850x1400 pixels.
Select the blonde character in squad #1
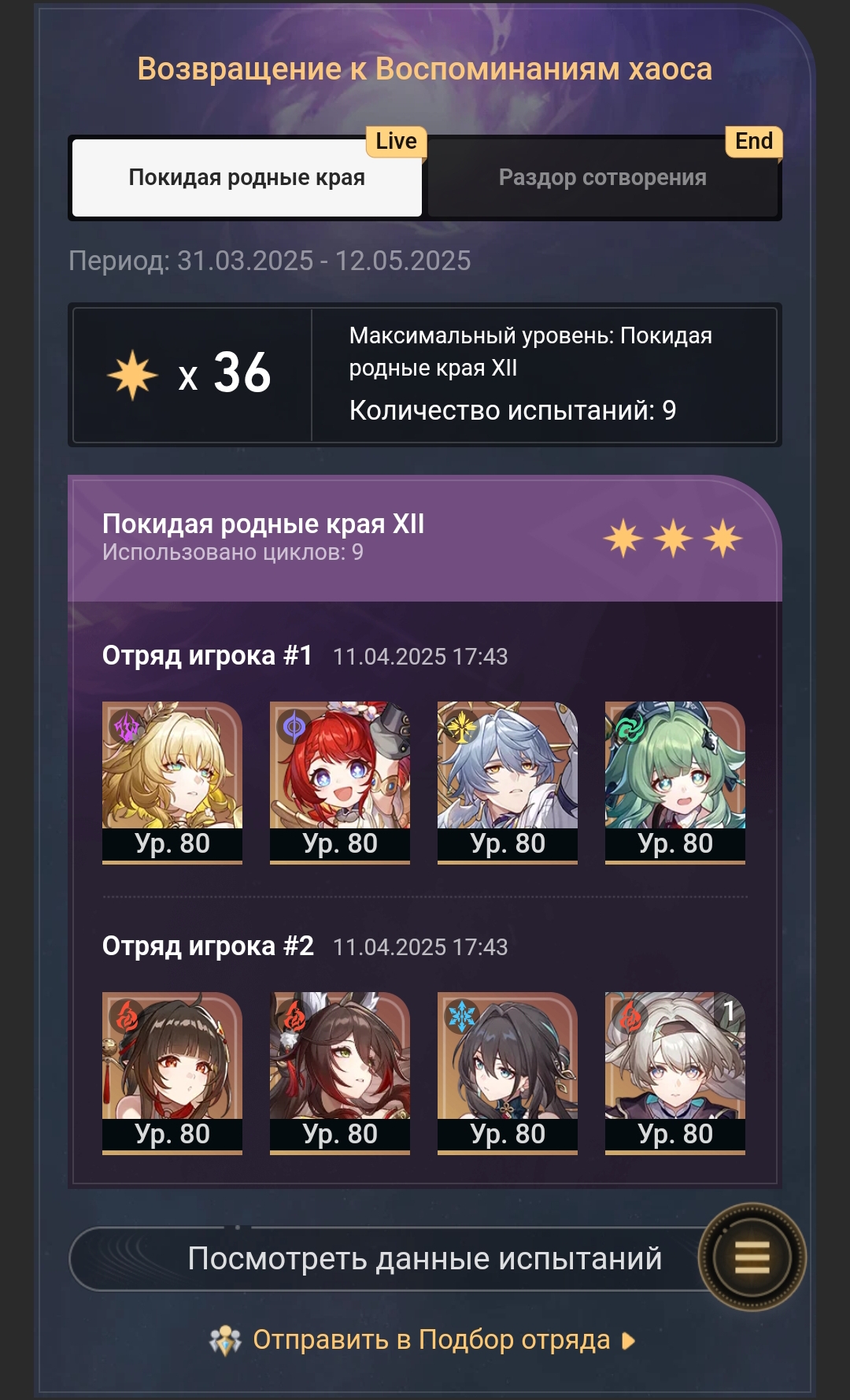click(x=172, y=783)
